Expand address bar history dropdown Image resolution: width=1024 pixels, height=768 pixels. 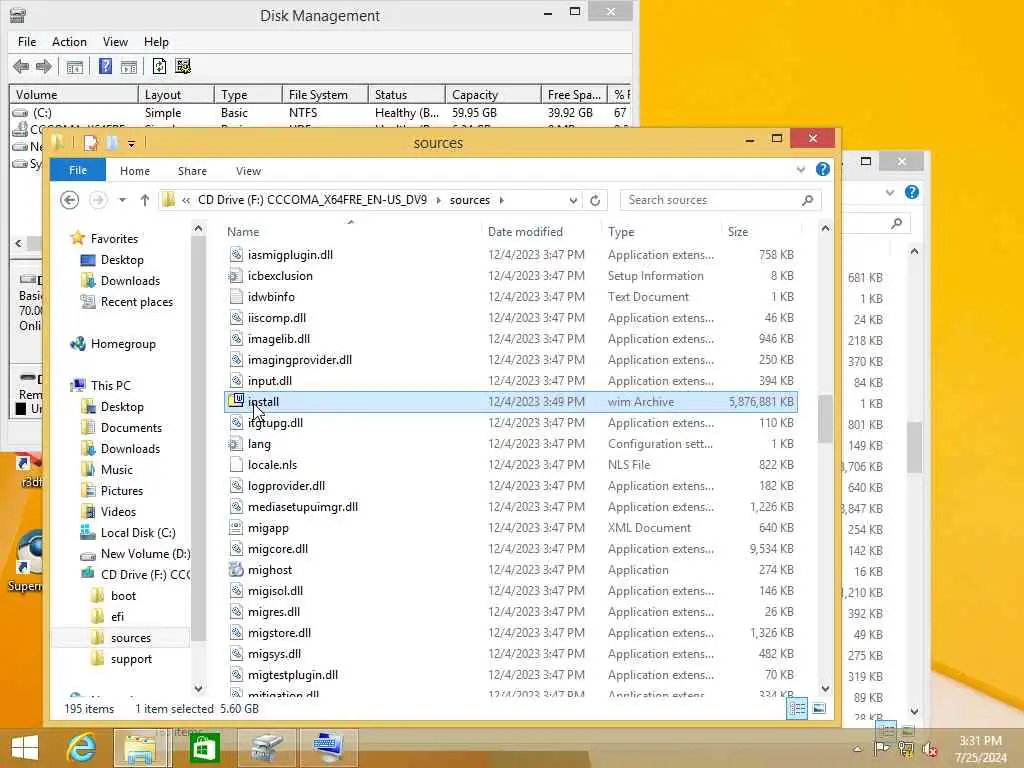[573, 200]
